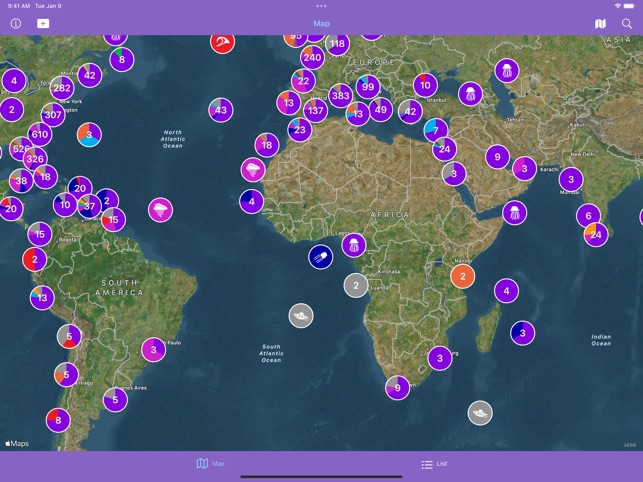Tap the red wave marker in North Atlantic

(223, 42)
